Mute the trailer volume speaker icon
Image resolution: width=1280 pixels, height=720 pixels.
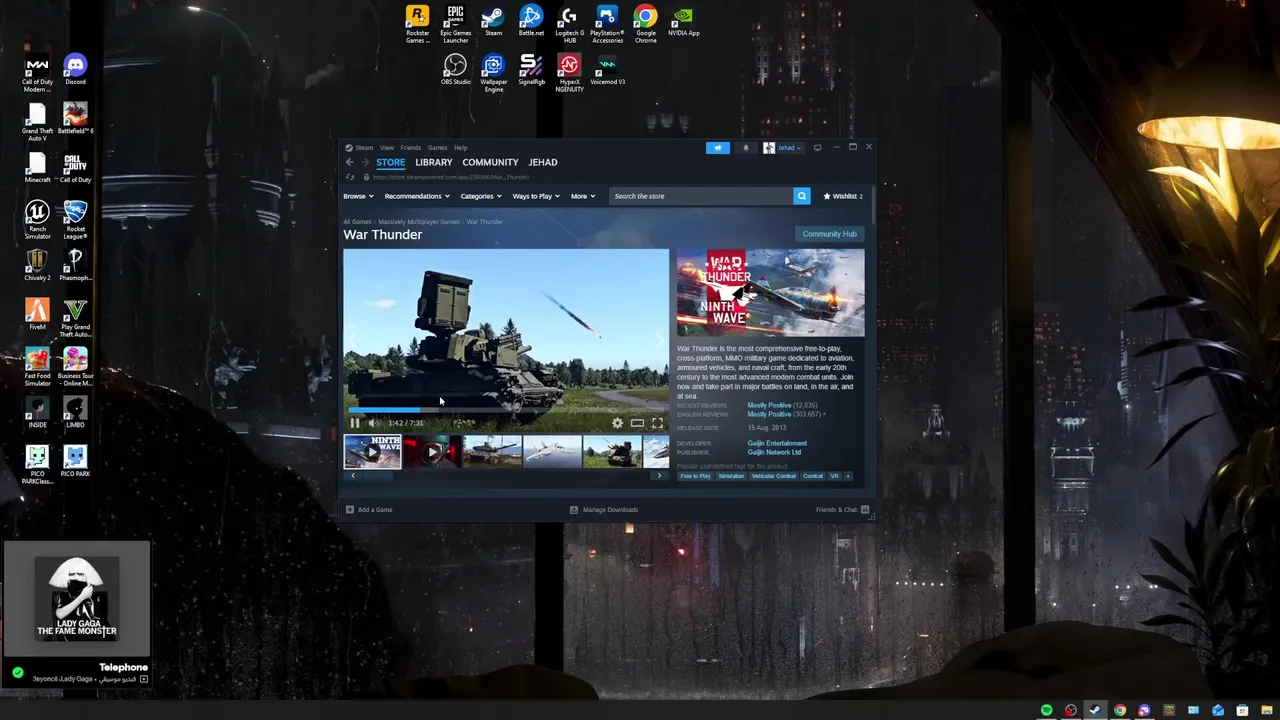click(372, 423)
